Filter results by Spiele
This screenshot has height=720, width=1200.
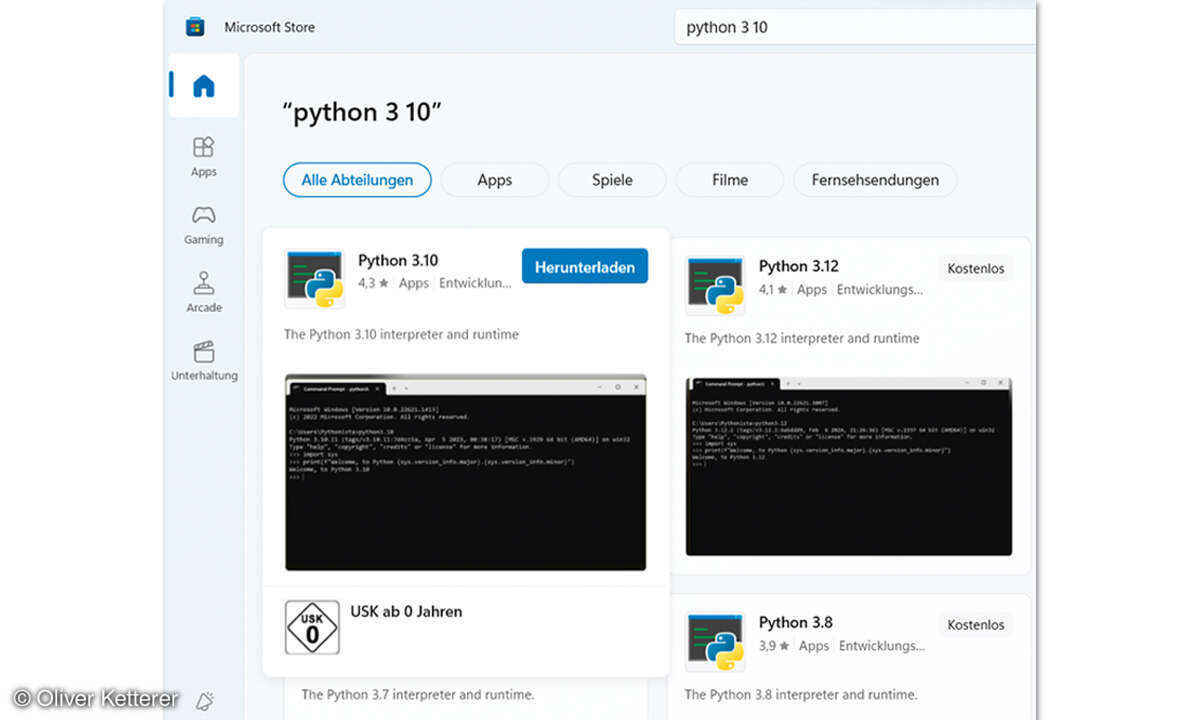tap(612, 180)
